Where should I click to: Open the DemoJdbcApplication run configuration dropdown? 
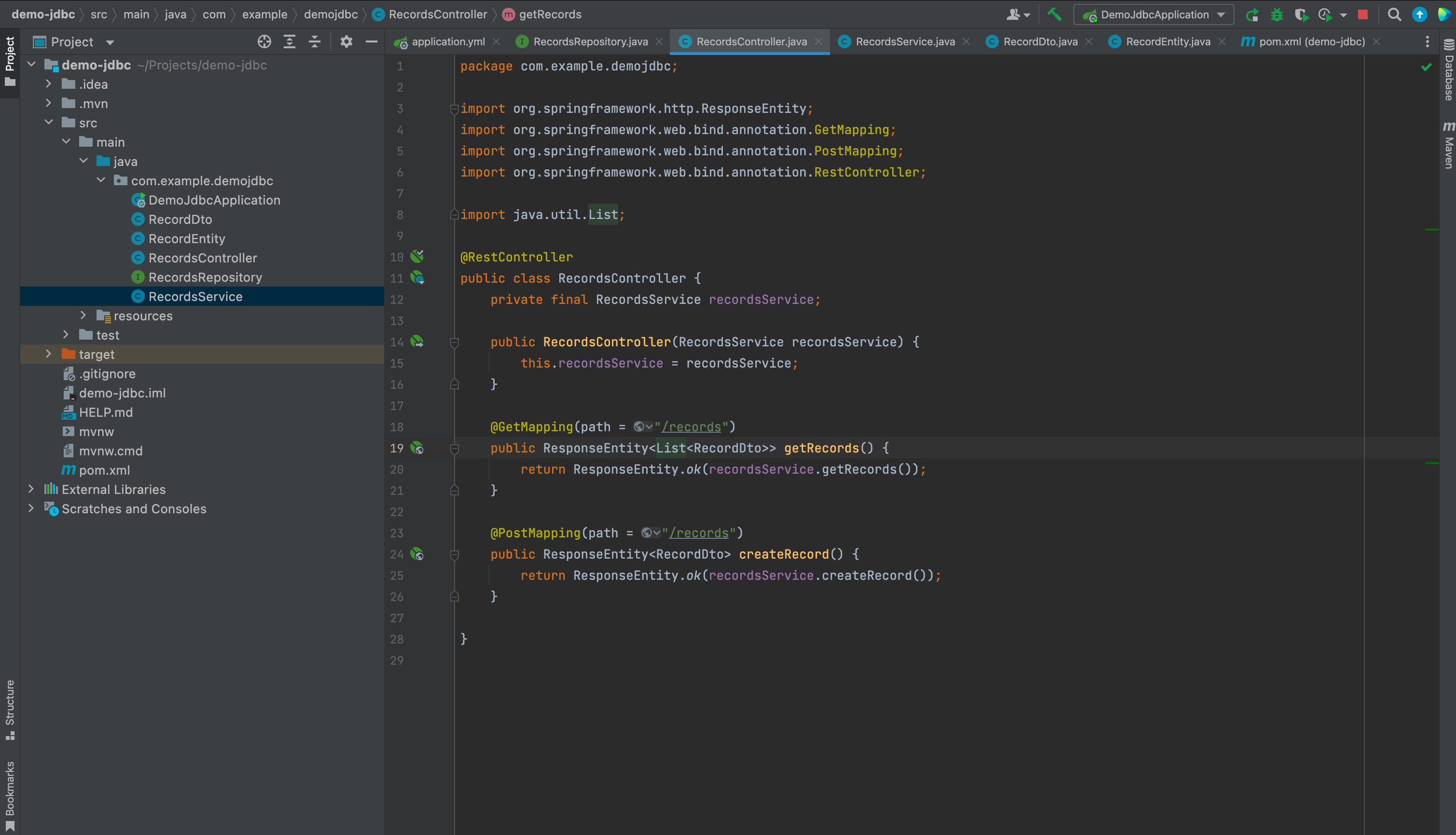pos(1154,15)
